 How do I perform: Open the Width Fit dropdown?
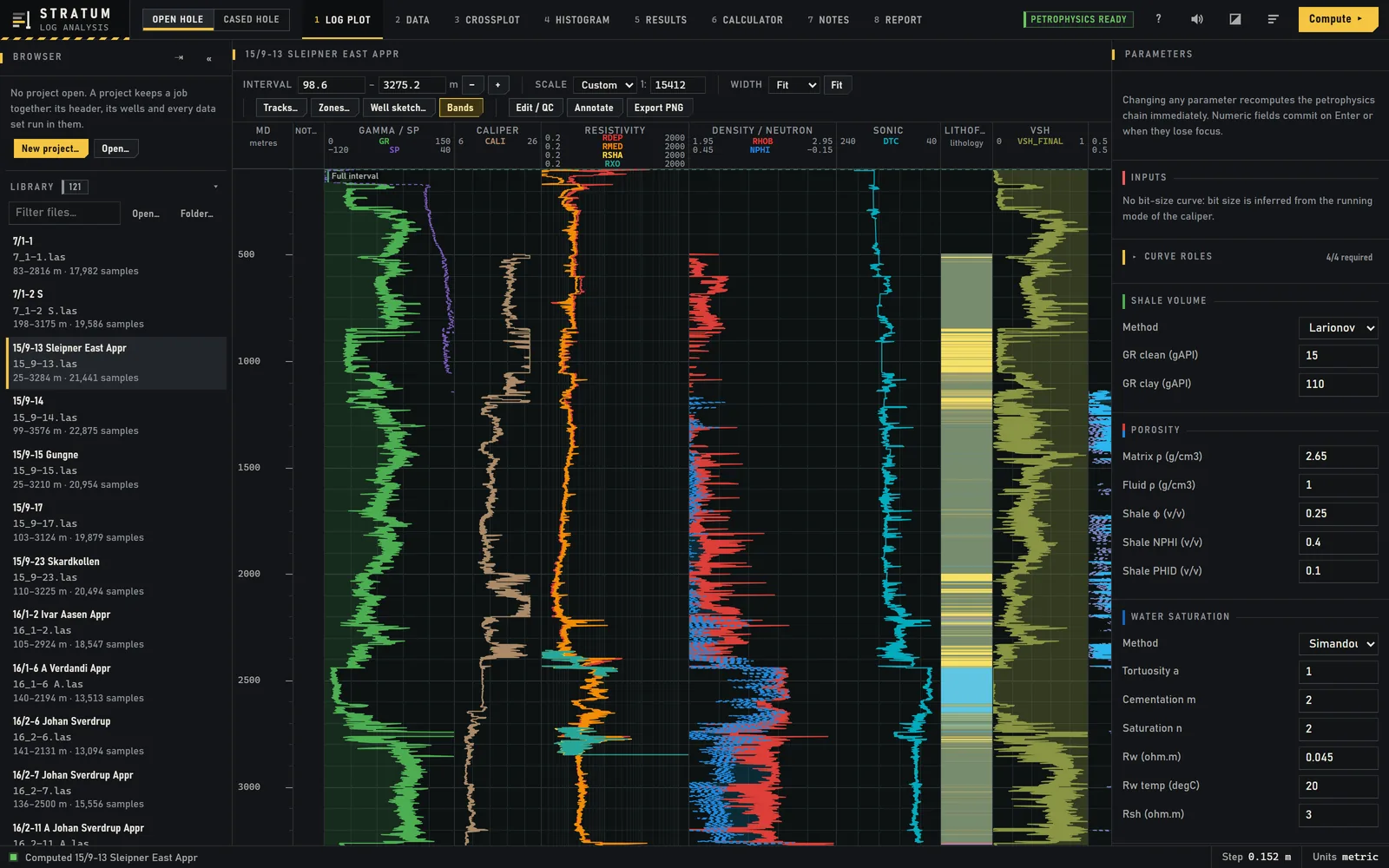click(794, 85)
